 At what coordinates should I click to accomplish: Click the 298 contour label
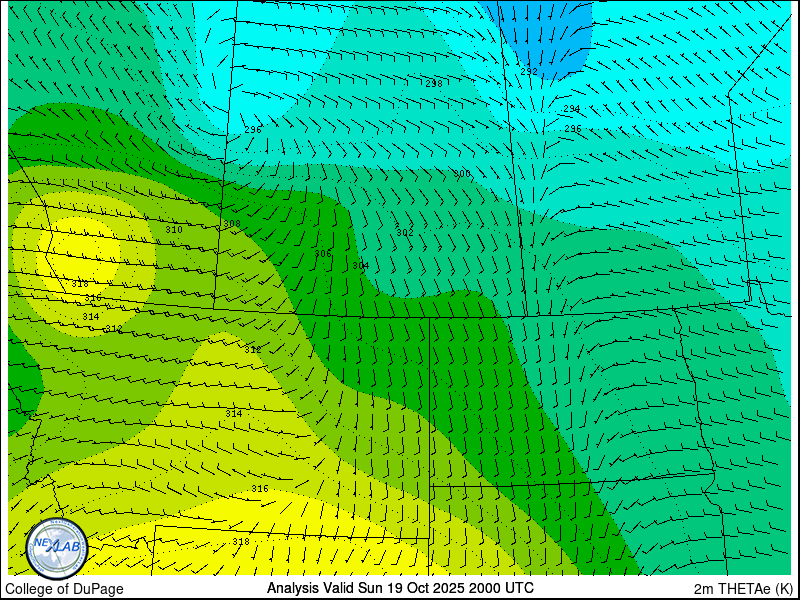coord(434,84)
